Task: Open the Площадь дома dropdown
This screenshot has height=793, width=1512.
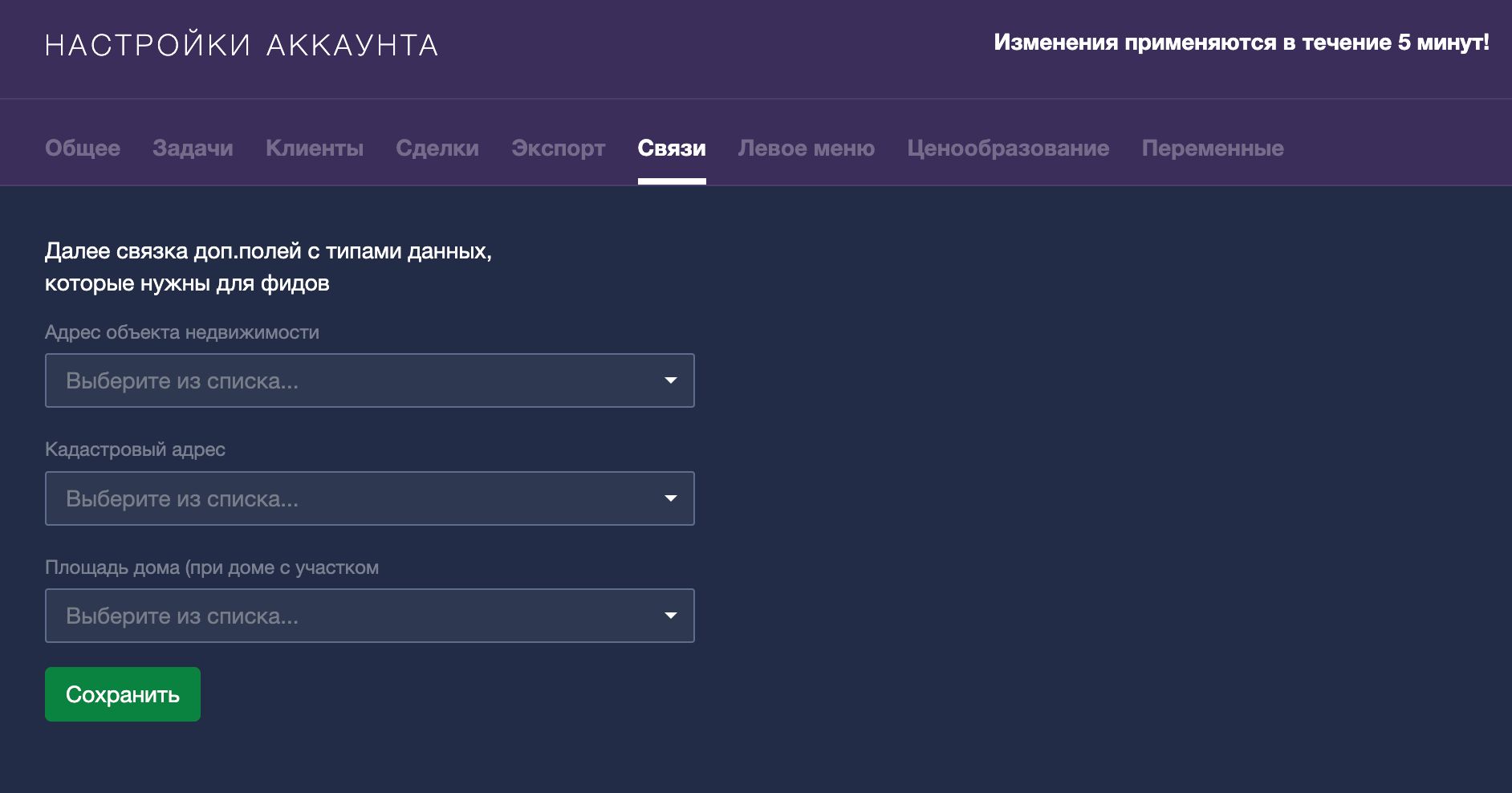Action: pyautogui.click(x=370, y=616)
